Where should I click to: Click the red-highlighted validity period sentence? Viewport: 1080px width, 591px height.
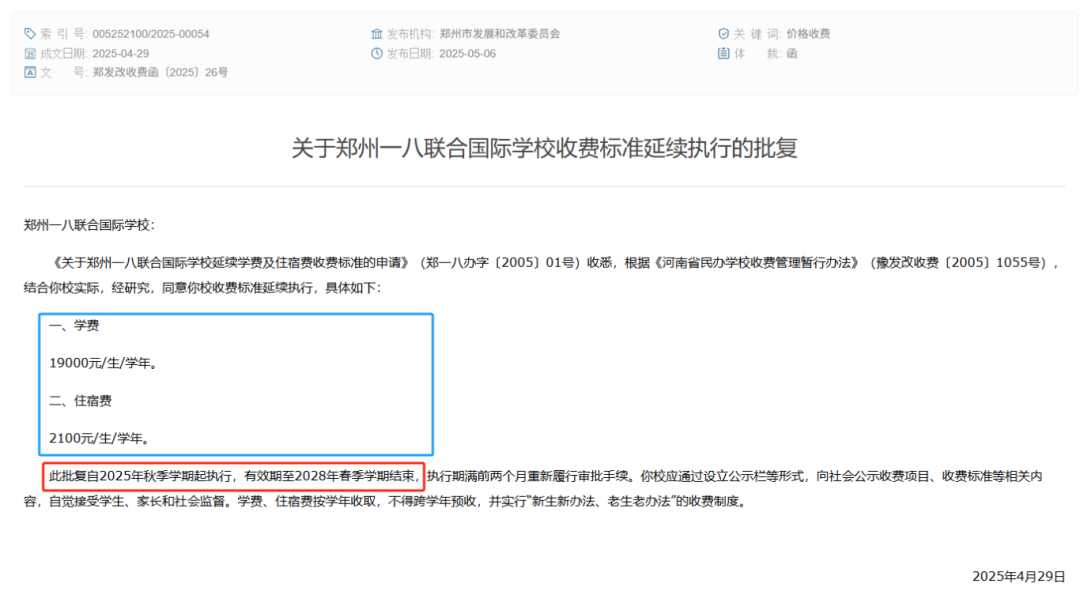pos(233,476)
